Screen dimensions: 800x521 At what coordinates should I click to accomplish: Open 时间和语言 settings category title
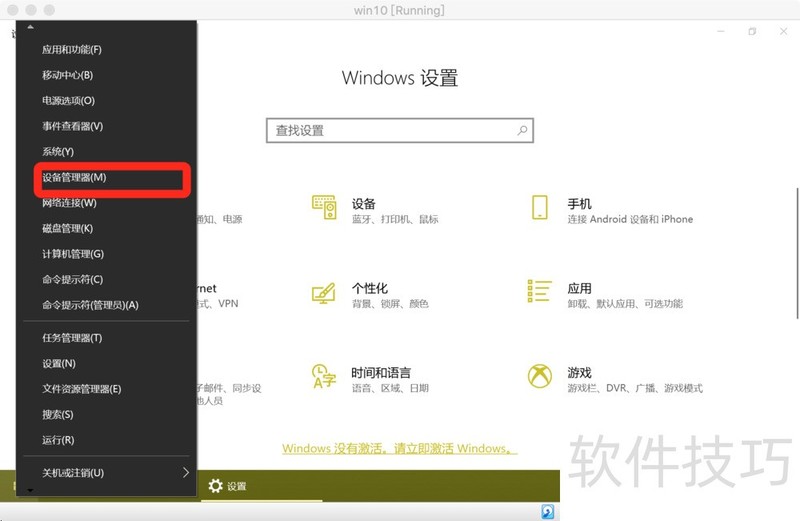[x=381, y=373]
